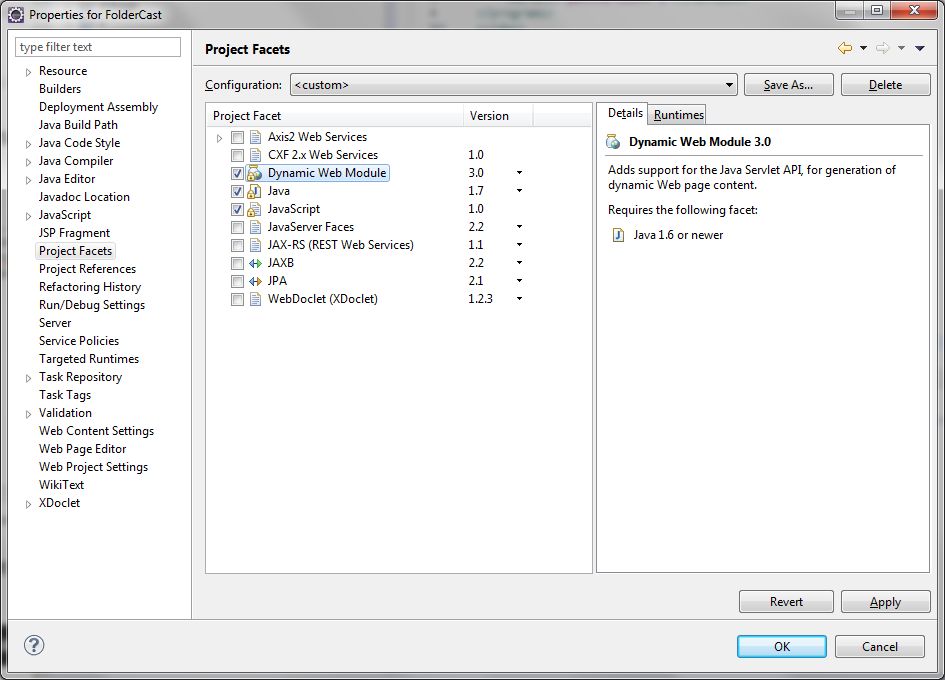Image resolution: width=945 pixels, height=680 pixels.
Task: Uncheck the Dynamic Web Module checkbox
Action: point(237,174)
